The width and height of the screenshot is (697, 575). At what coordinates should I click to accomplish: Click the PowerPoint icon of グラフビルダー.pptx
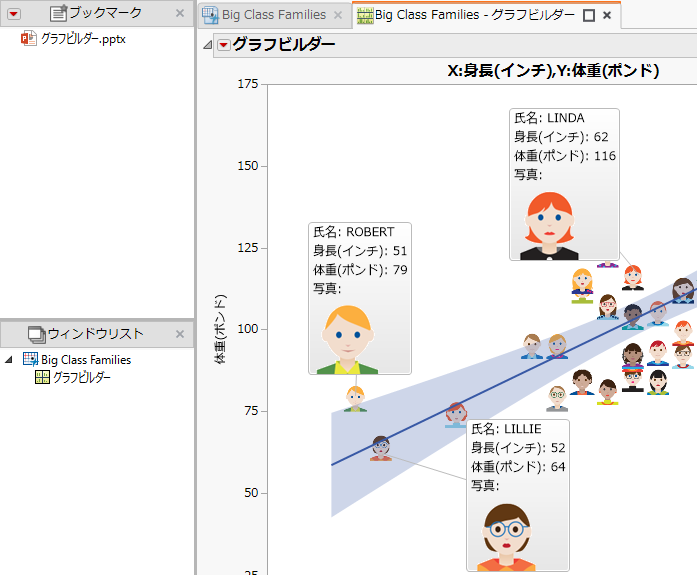click(29, 38)
